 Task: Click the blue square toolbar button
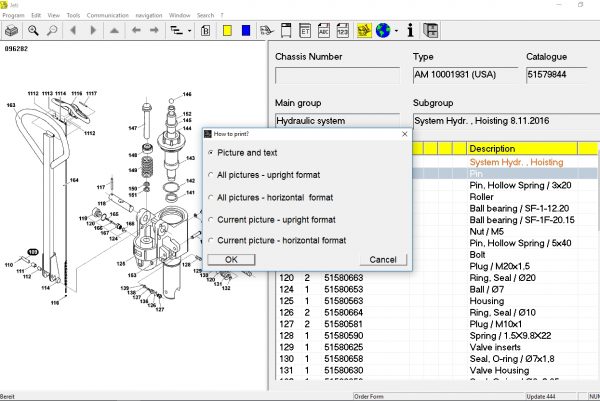246,30
